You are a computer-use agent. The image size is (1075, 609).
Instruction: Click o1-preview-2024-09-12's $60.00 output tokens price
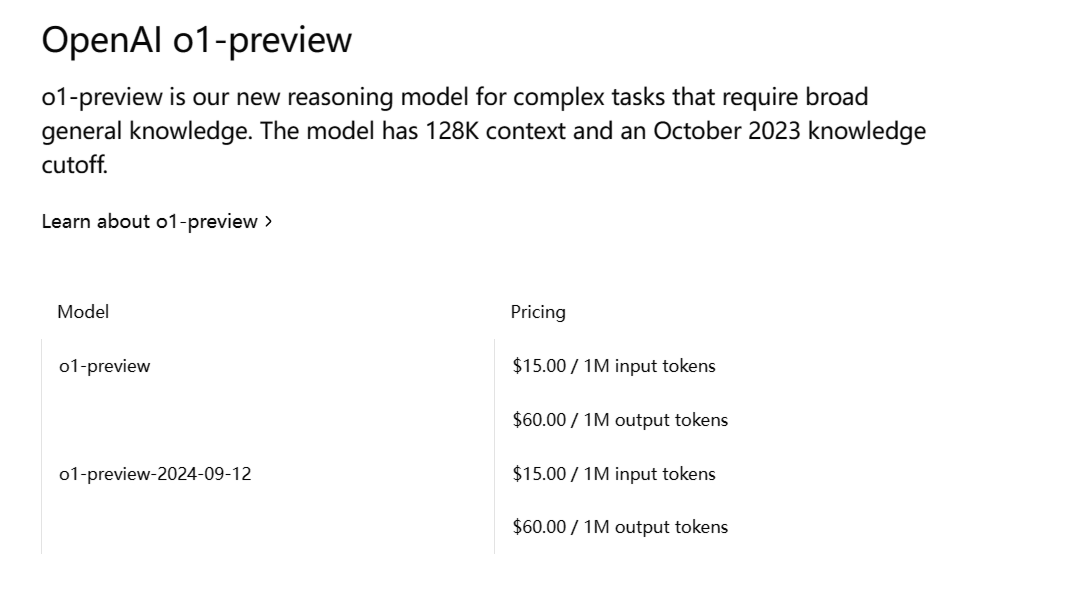pos(620,527)
